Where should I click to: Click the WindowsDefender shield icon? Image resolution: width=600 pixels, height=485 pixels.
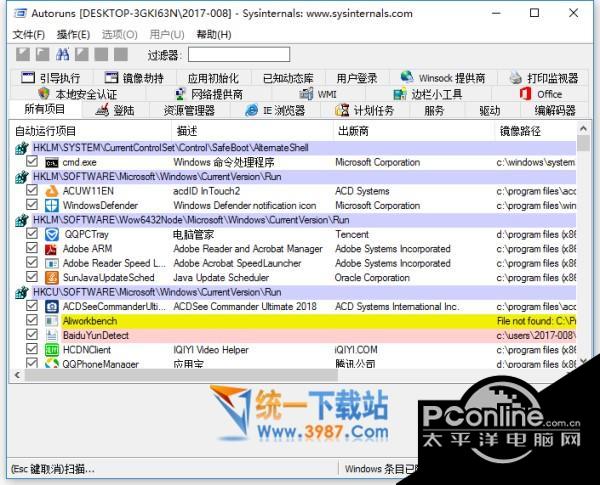(x=52, y=206)
